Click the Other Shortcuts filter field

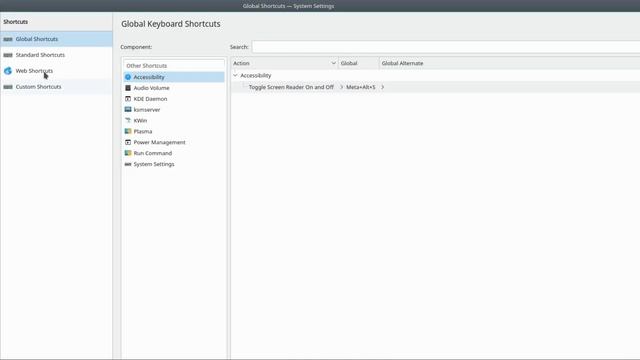pos(174,65)
